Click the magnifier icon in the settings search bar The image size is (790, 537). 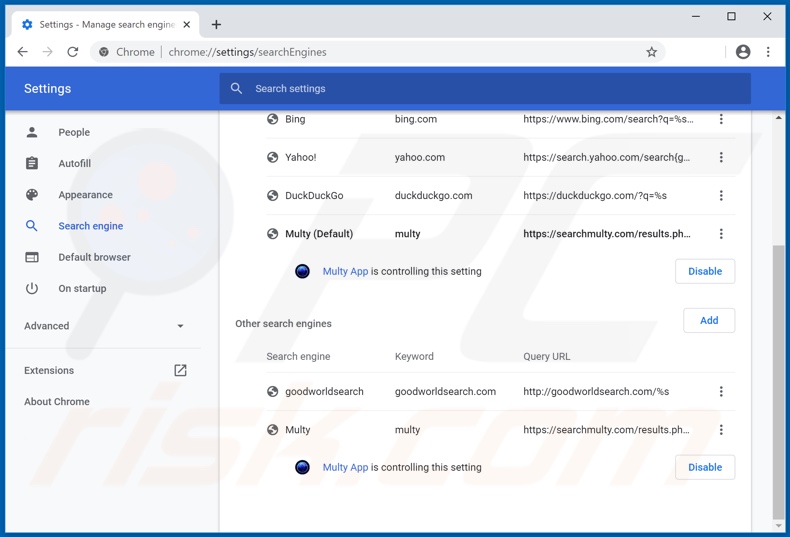coord(236,89)
